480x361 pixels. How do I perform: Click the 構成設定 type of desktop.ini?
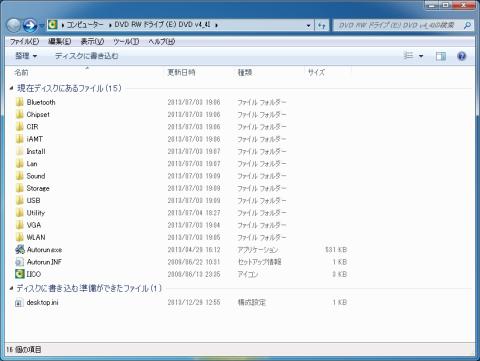pyautogui.click(x=252, y=302)
